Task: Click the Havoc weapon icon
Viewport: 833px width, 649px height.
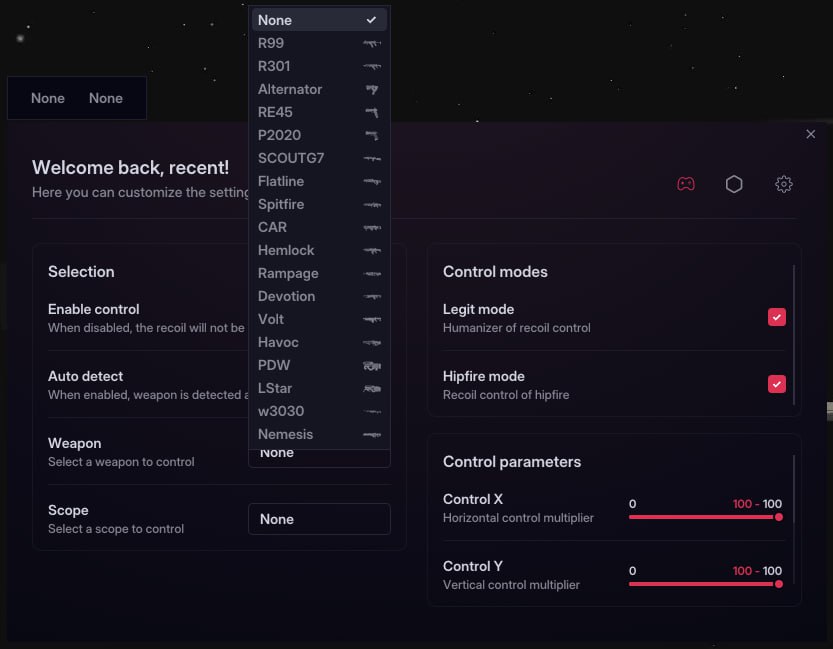Action: [x=371, y=342]
